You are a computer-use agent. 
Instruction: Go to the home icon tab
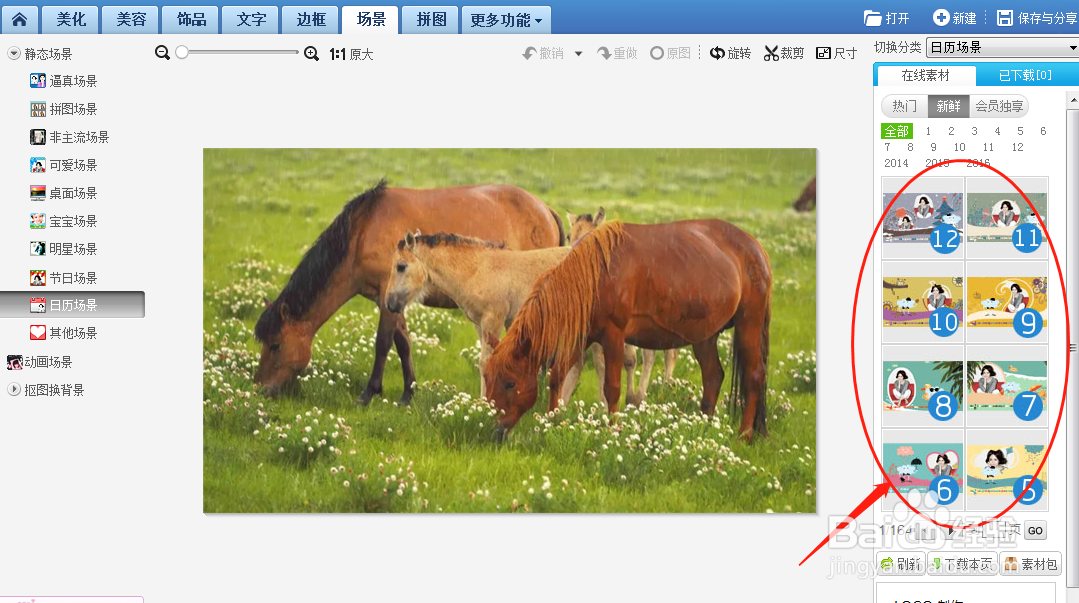tap(19, 19)
